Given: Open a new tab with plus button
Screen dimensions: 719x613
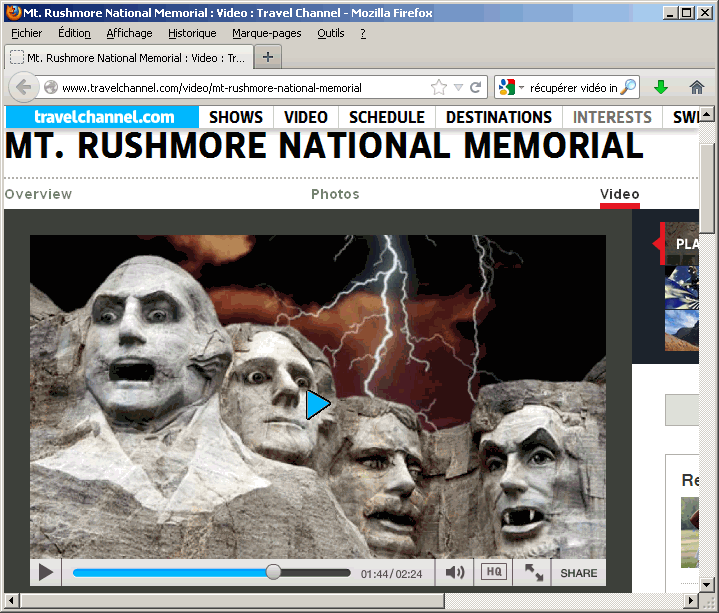Looking at the screenshot, I should click(x=268, y=57).
